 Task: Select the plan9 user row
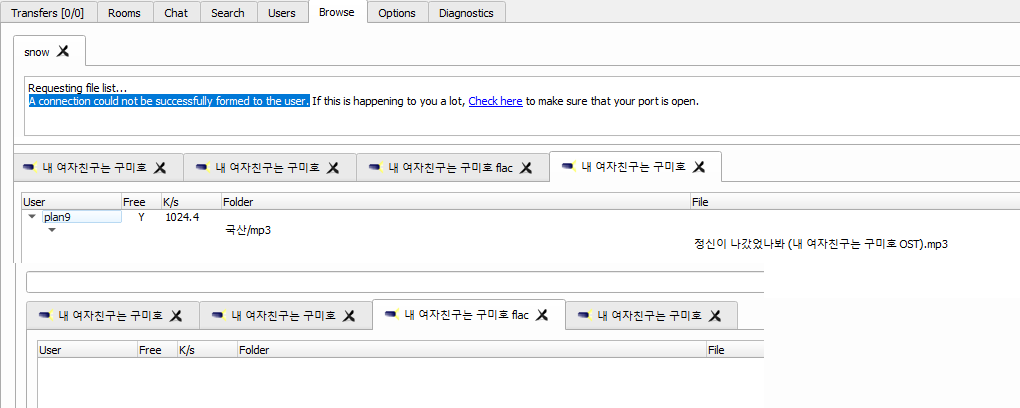(x=520, y=217)
